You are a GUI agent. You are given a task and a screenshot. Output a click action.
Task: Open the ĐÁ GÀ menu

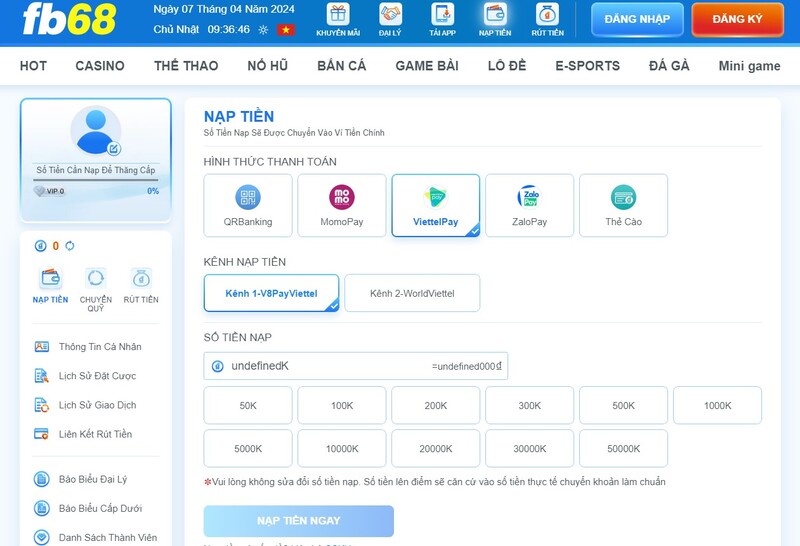669,66
